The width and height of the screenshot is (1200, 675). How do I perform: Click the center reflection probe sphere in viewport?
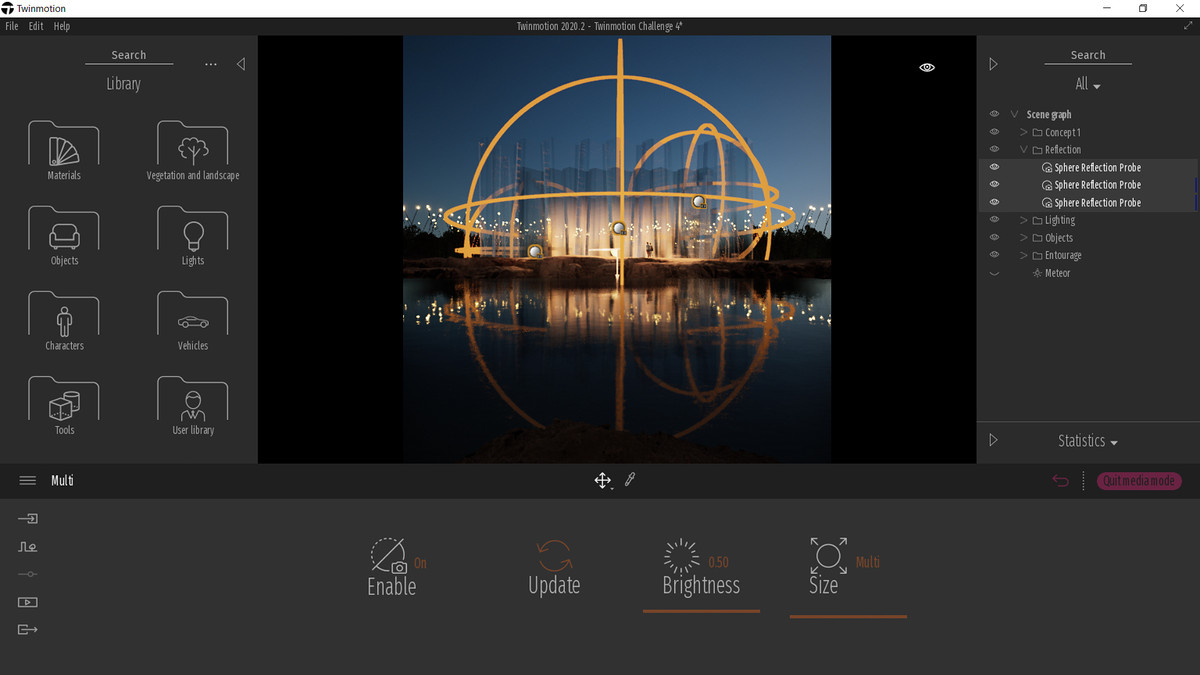point(619,228)
